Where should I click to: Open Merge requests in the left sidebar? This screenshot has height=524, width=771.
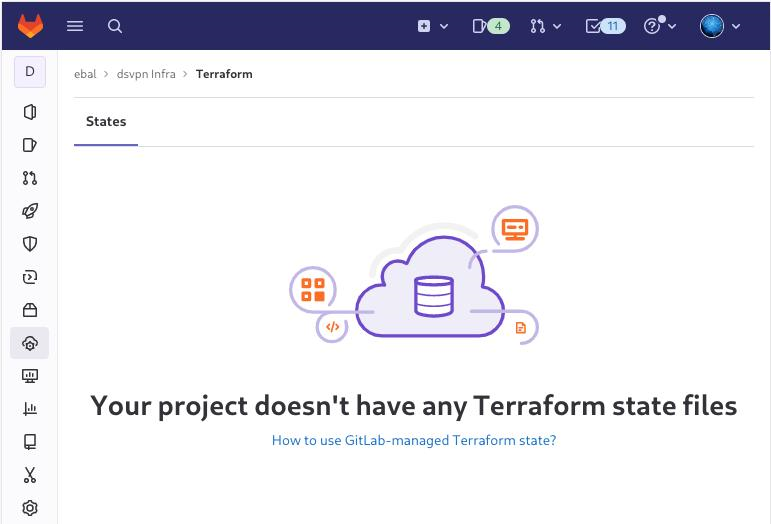coord(30,178)
